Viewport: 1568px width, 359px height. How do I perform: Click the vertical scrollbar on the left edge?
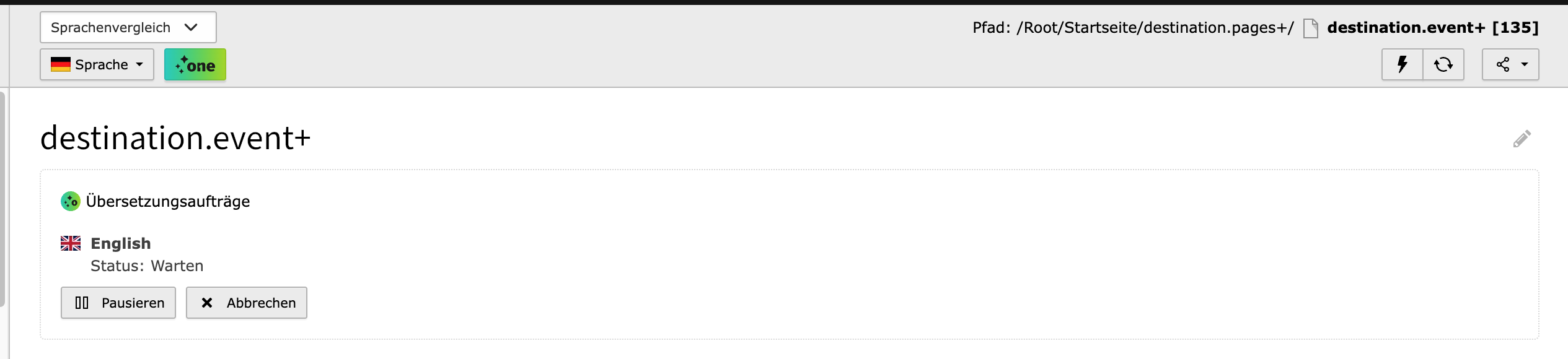(x=3, y=198)
